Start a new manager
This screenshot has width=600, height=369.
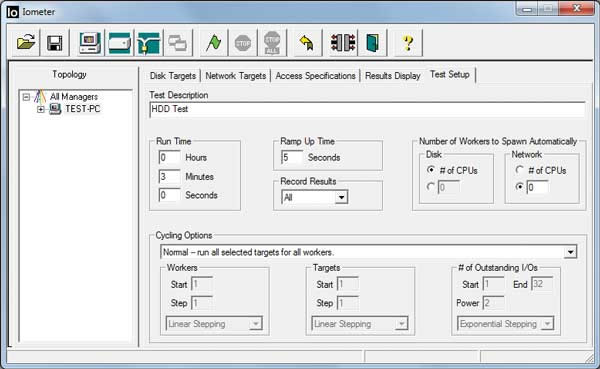[90, 42]
